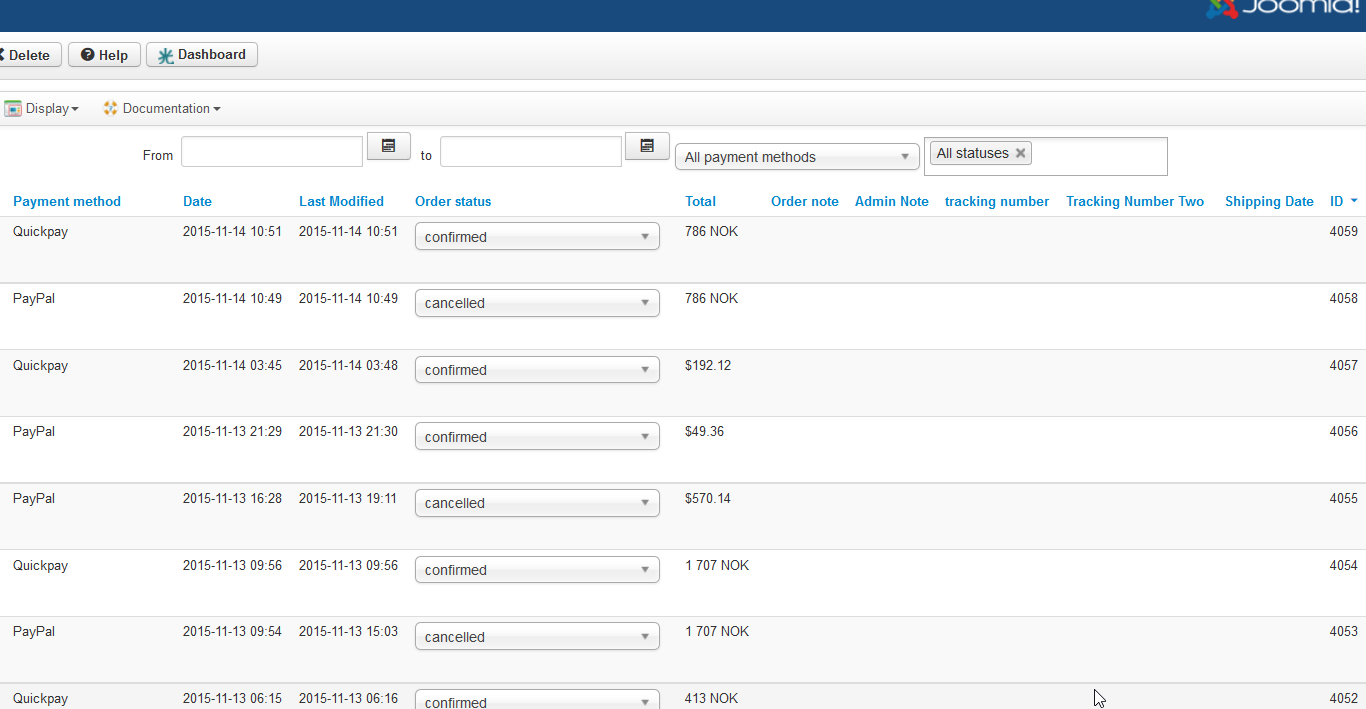Open status dropdown for order 4052
The image size is (1366, 709).
click(537, 700)
